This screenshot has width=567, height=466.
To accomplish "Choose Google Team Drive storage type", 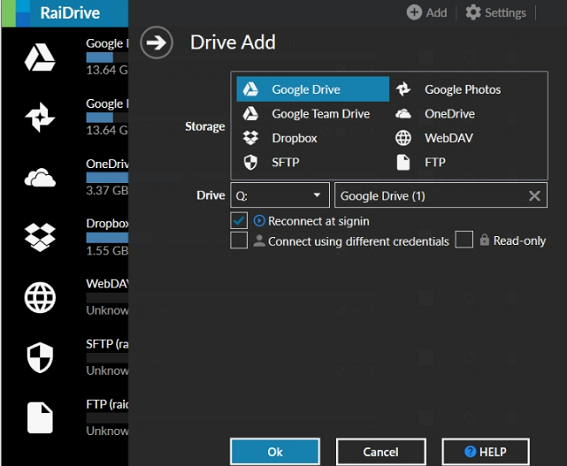I will tap(313, 114).
